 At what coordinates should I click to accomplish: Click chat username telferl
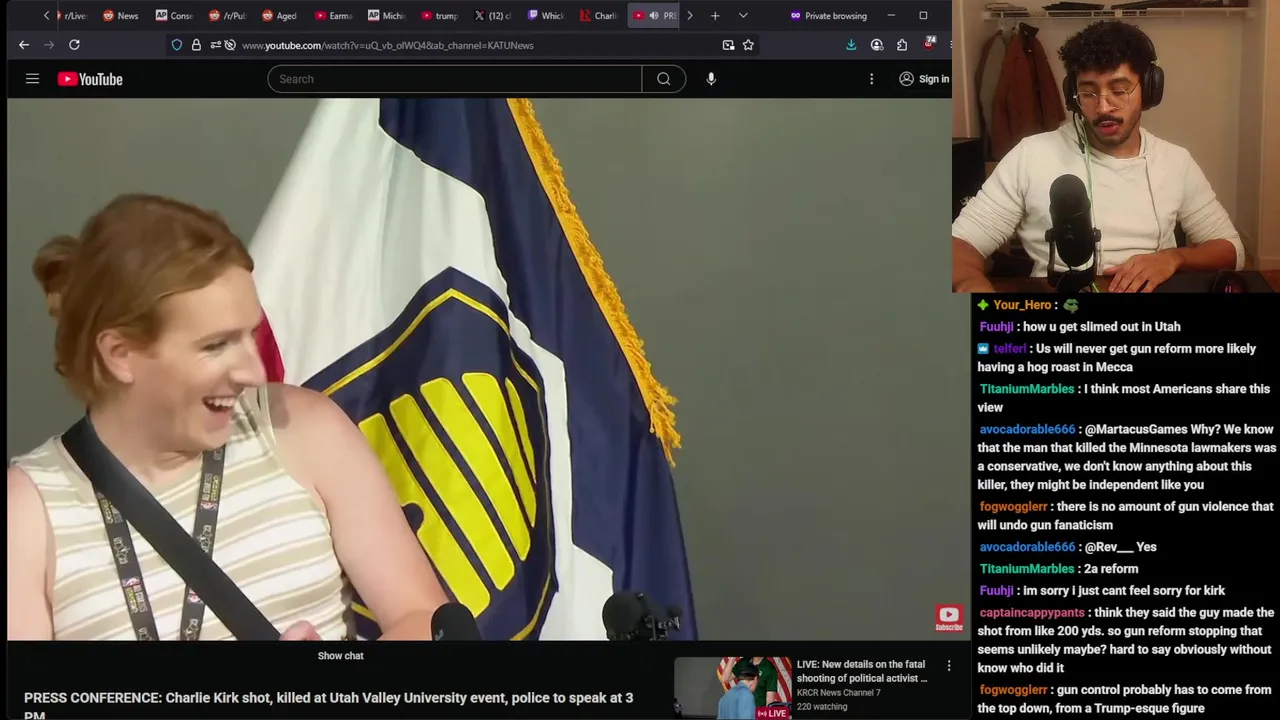coord(1010,349)
